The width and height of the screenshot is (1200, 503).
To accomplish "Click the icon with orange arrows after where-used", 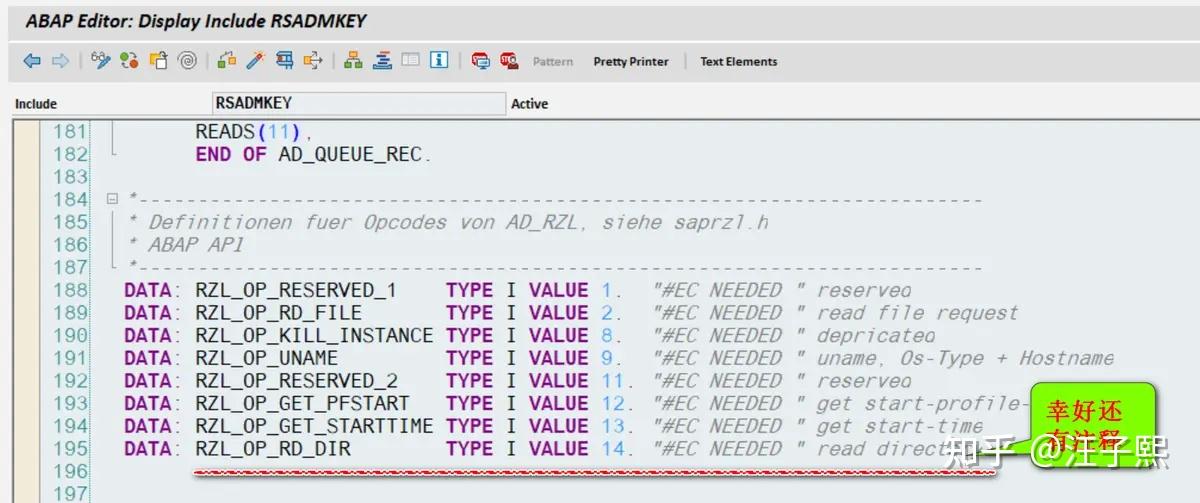I will pos(312,61).
